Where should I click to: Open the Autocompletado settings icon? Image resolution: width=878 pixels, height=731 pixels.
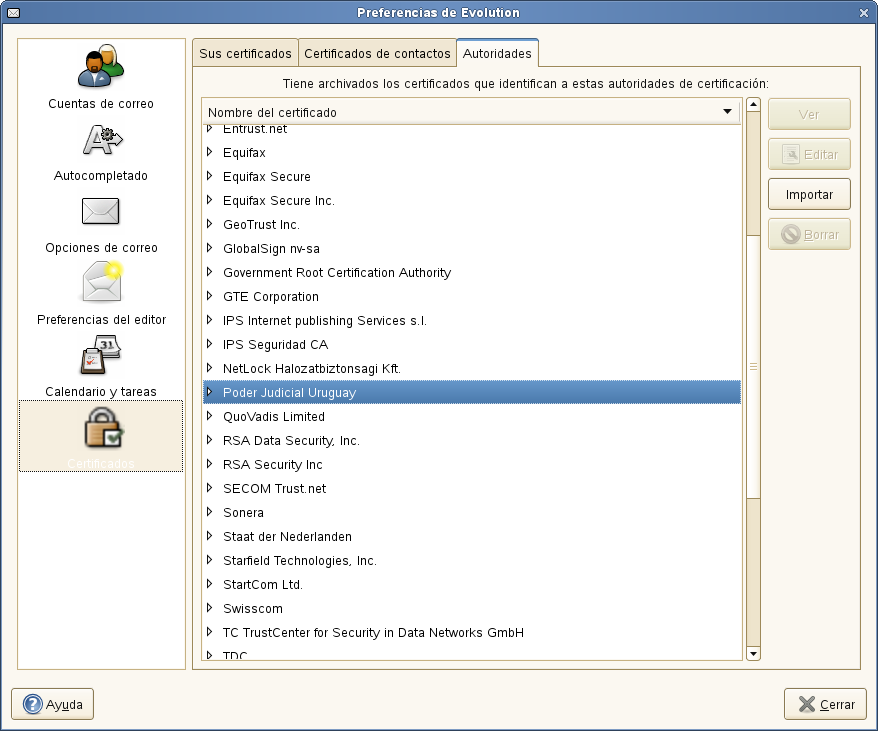click(102, 140)
